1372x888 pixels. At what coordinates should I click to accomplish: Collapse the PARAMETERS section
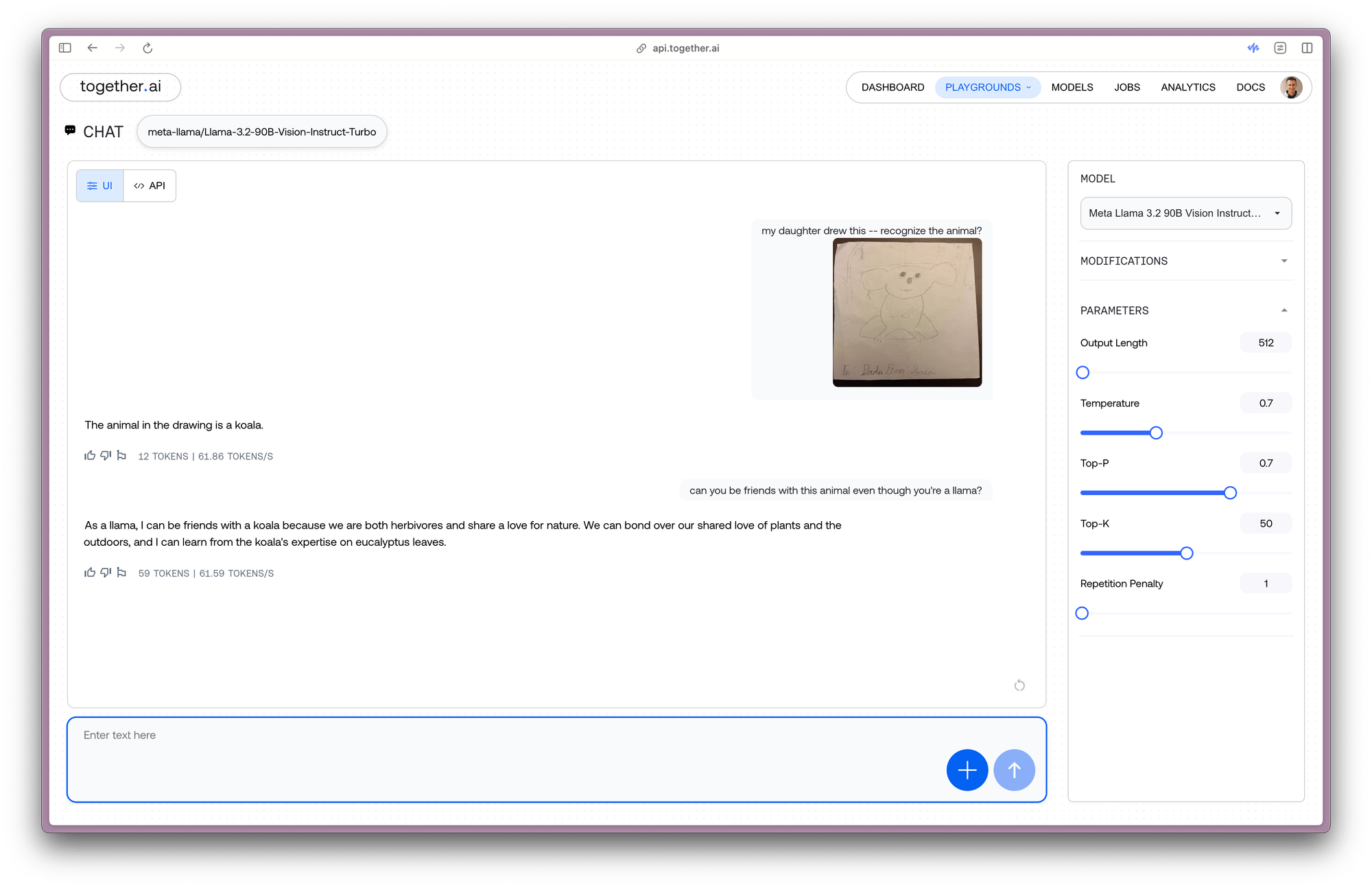1284,310
